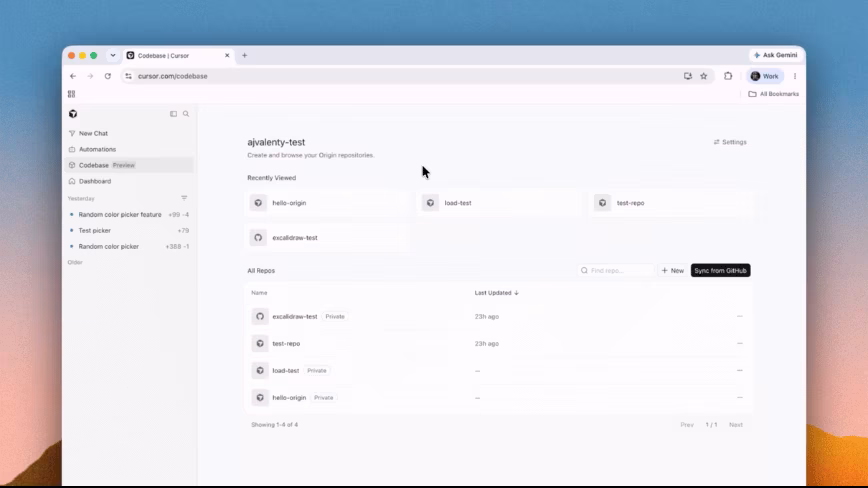868x488 pixels.
Task: Focus the Find repo search field
Action: [616, 271]
